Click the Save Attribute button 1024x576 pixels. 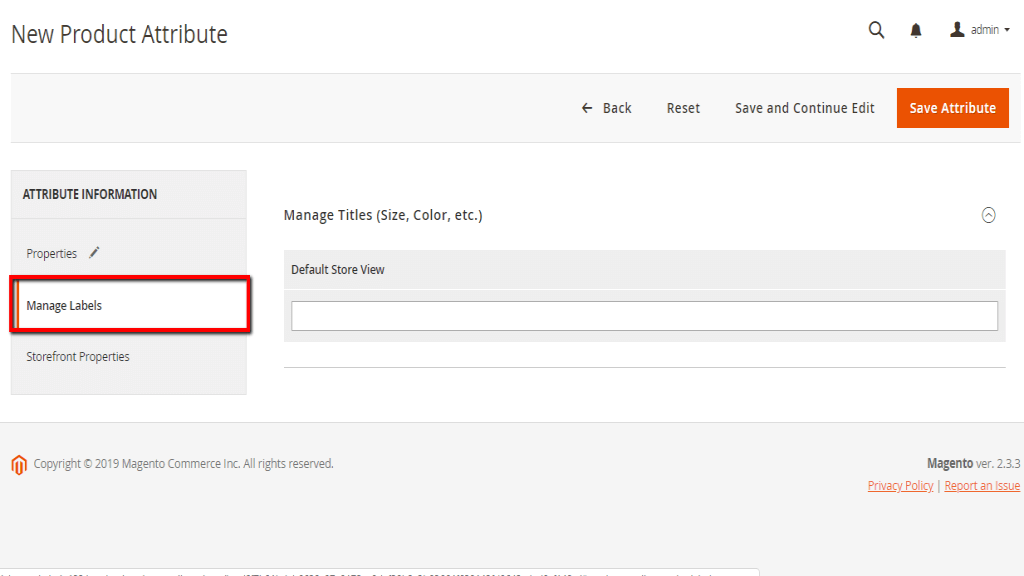click(x=952, y=108)
